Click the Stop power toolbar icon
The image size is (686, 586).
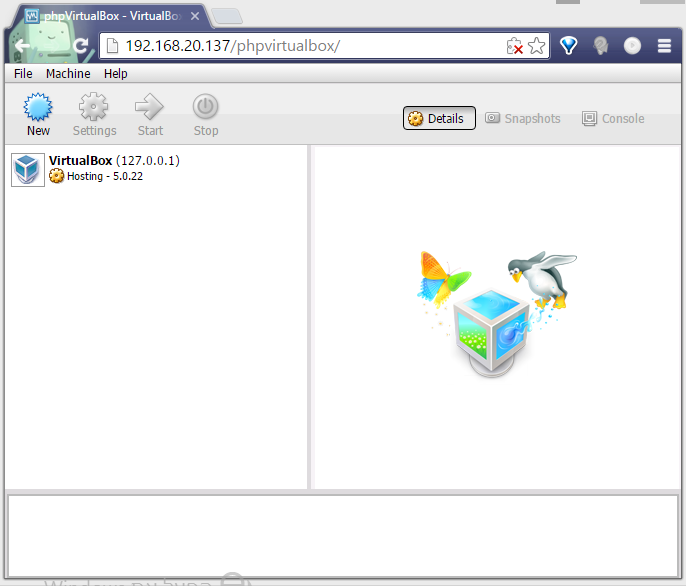tap(206, 106)
